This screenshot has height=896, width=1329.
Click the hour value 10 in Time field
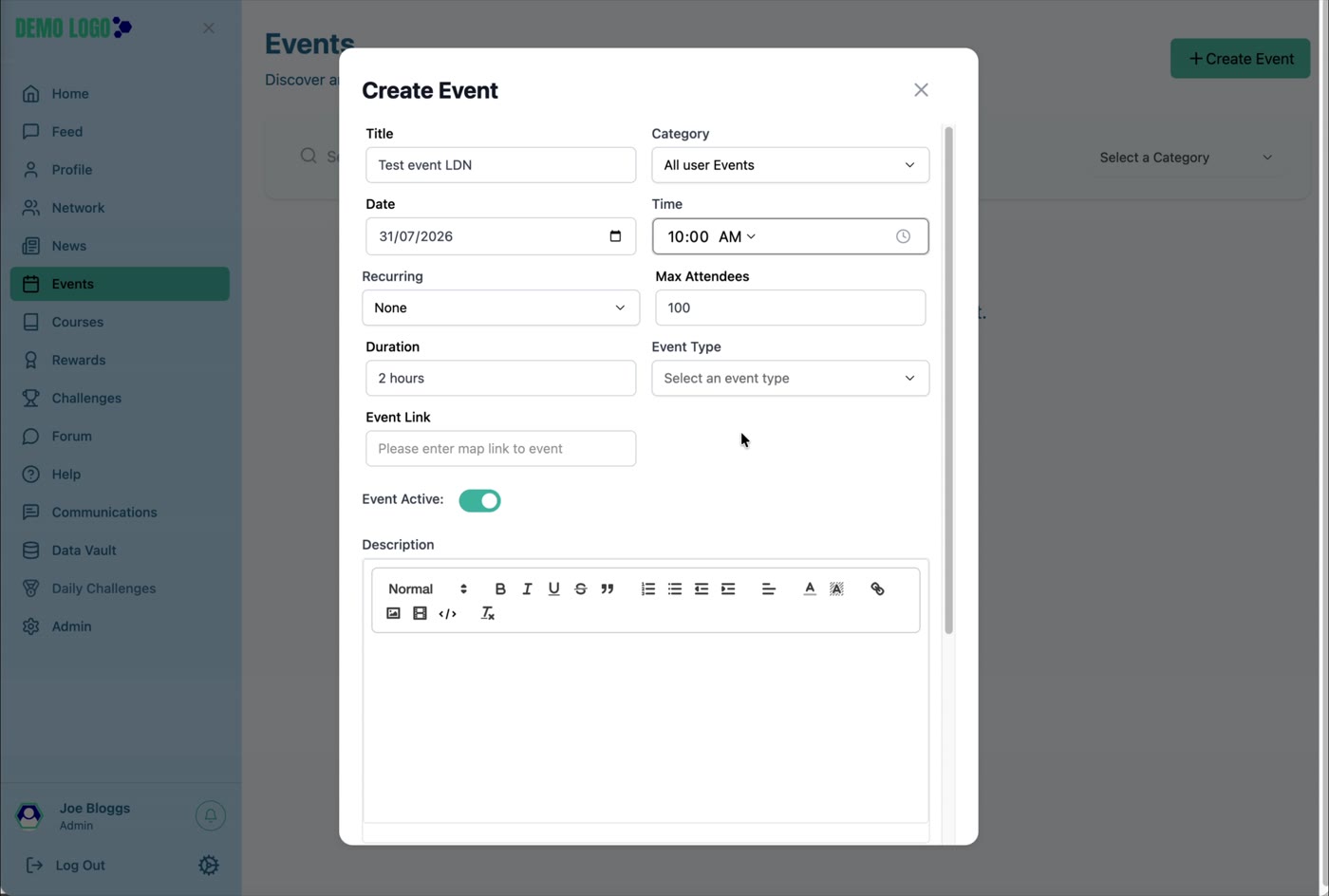(676, 236)
